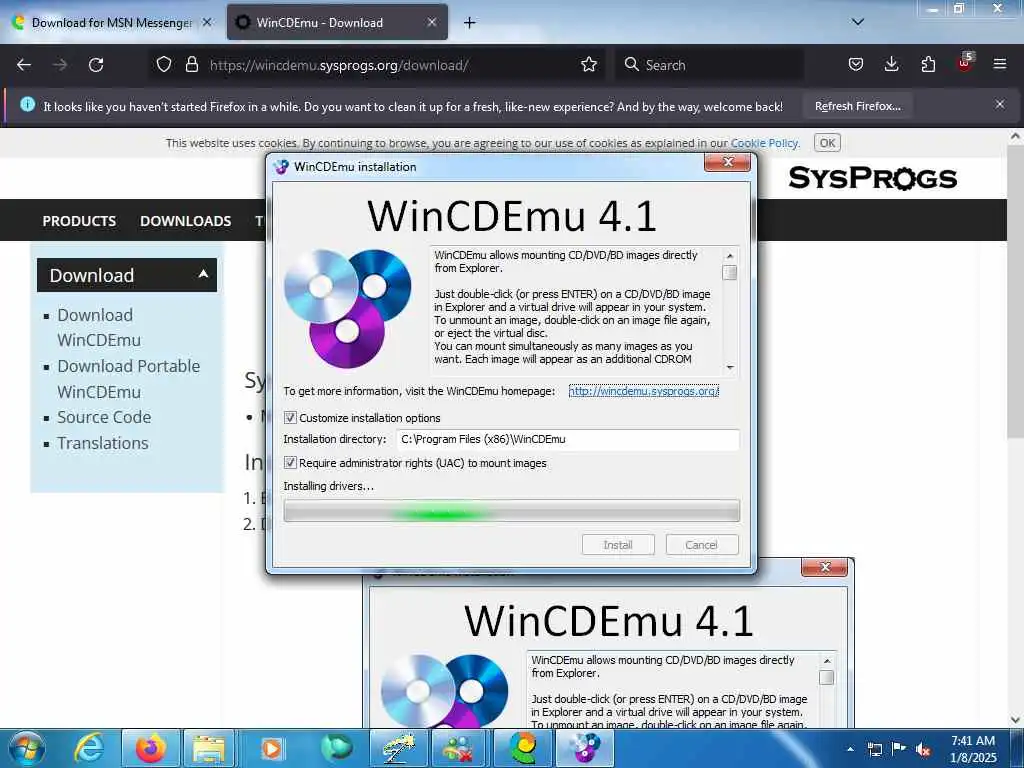Open the Cookie Policy link
This screenshot has width=1024, height=768.
[764, 143]
